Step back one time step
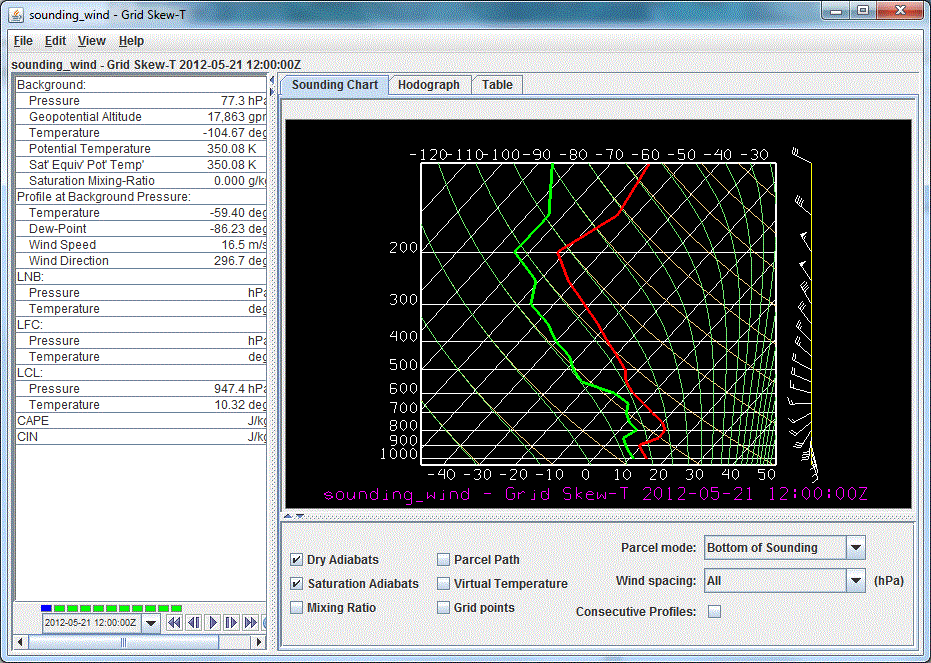 click(x=194, y=622)
